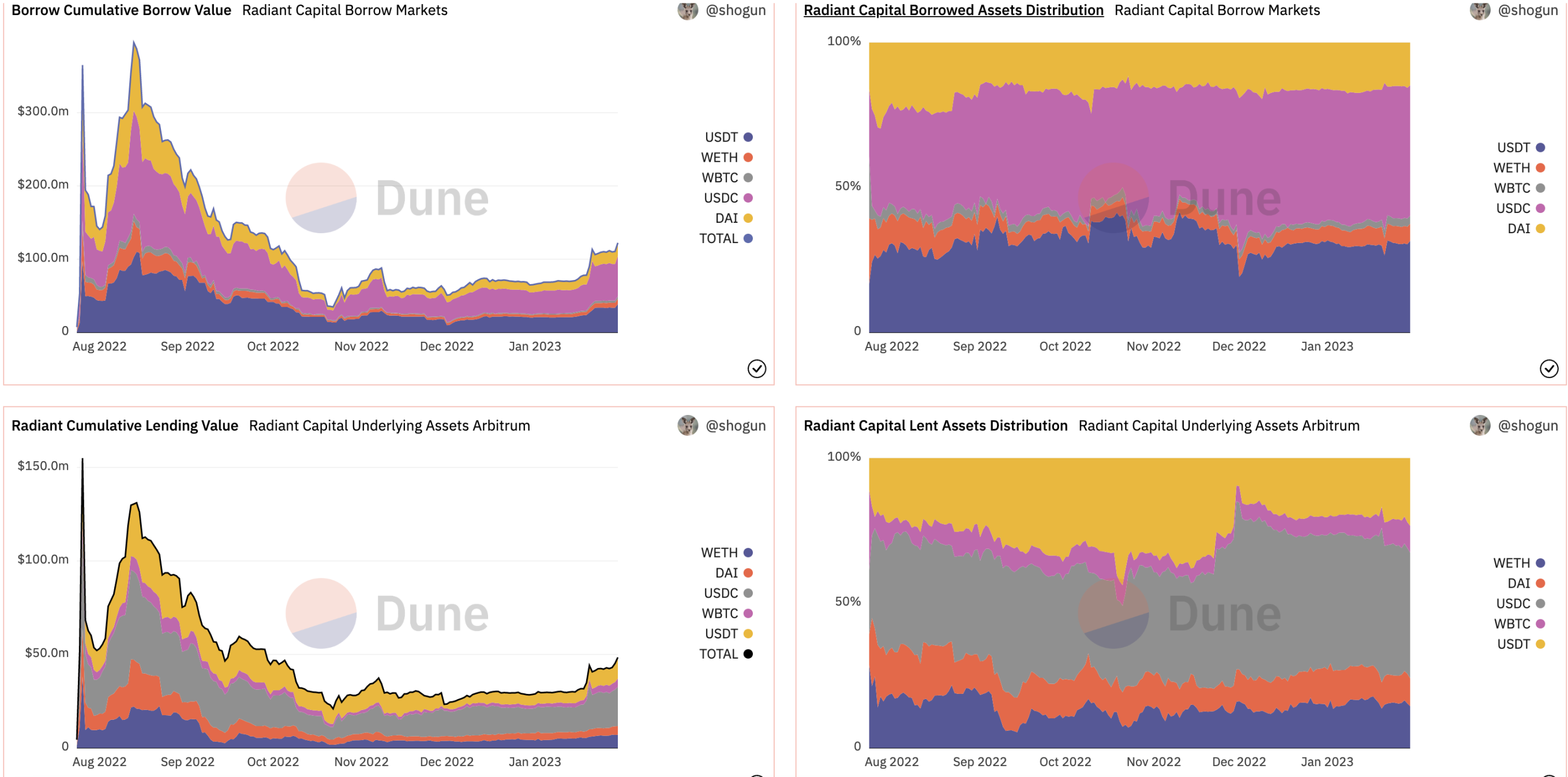Toggle USDT series in Borrowed Assets Distribution legend
Viewport: 1568px width, 777px height.
point(1521,147)
